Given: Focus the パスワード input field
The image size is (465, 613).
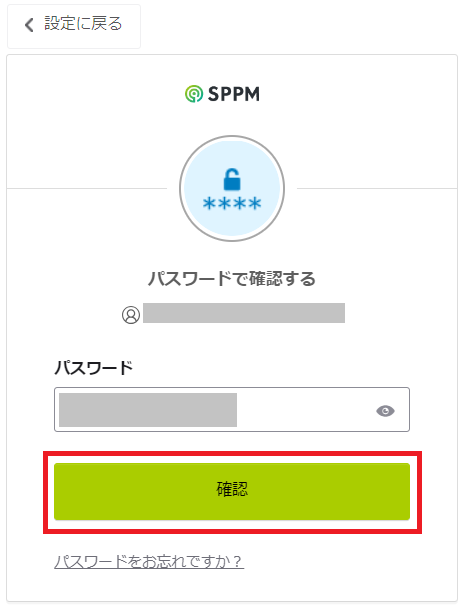Looking at the screenshot, I should click(232, 409).
